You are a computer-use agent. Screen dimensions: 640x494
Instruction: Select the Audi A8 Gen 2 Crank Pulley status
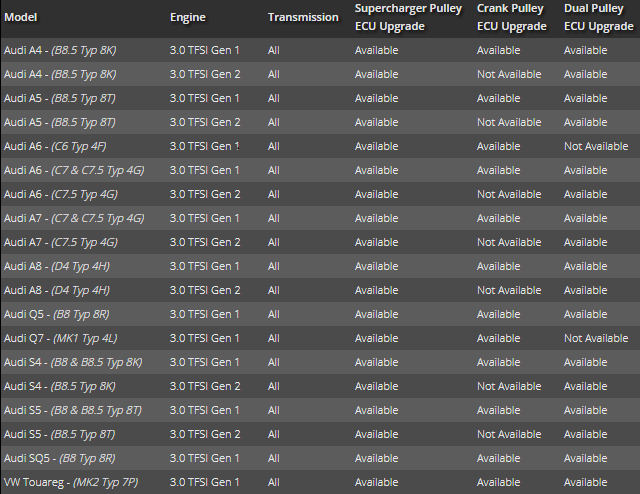pyautogui.click(x=509, y=290)
